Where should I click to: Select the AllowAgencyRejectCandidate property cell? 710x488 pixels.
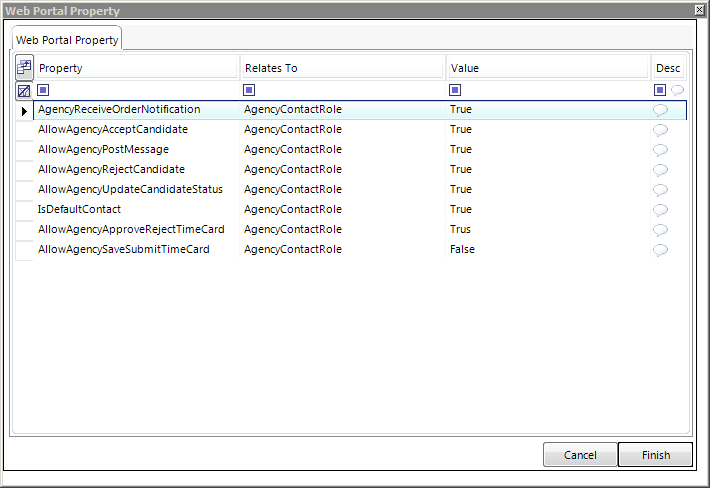point(136,169)
